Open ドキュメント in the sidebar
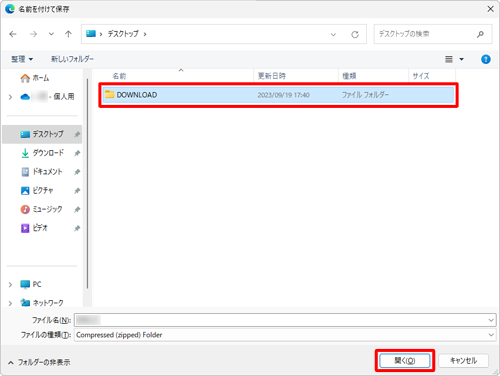 tap(47, 172)
